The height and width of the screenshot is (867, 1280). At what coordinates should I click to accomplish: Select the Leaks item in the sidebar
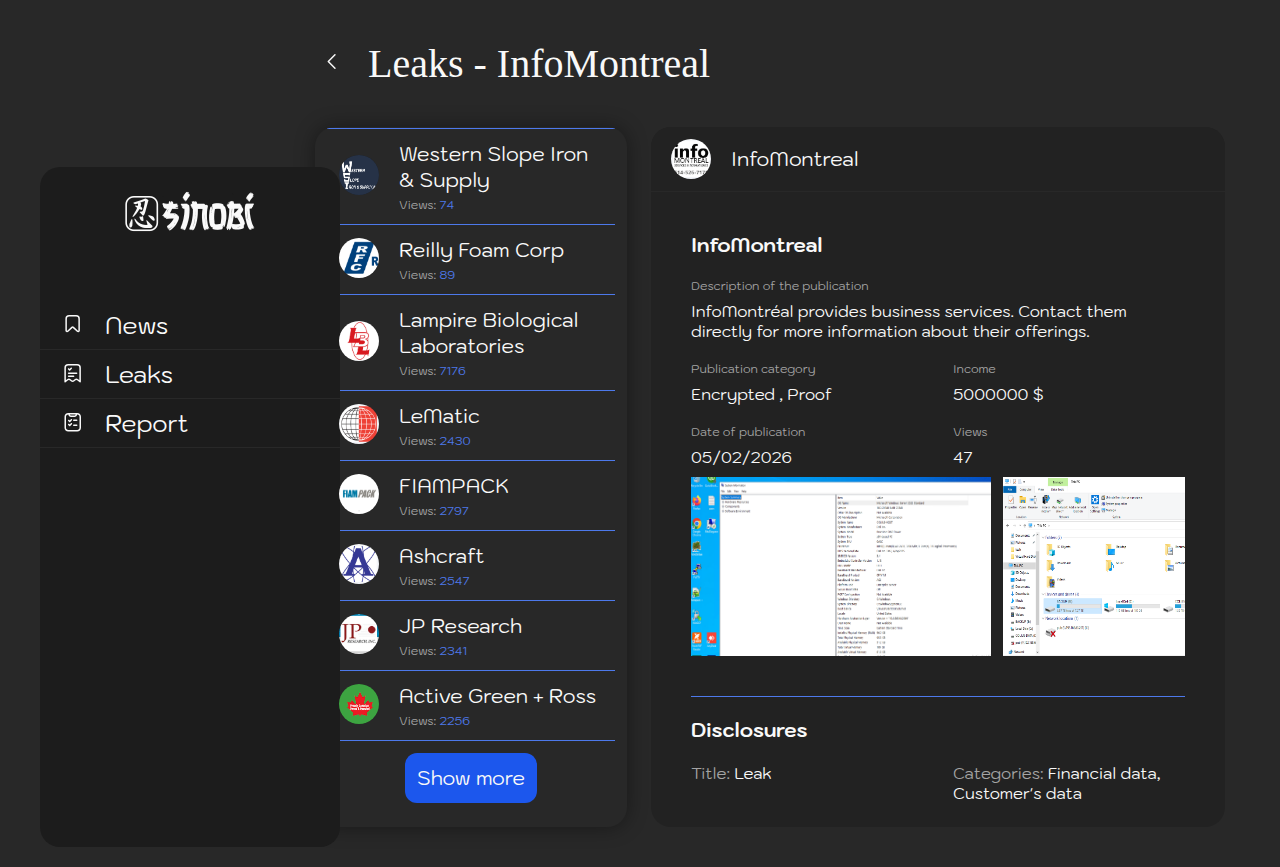click(138, 375)
